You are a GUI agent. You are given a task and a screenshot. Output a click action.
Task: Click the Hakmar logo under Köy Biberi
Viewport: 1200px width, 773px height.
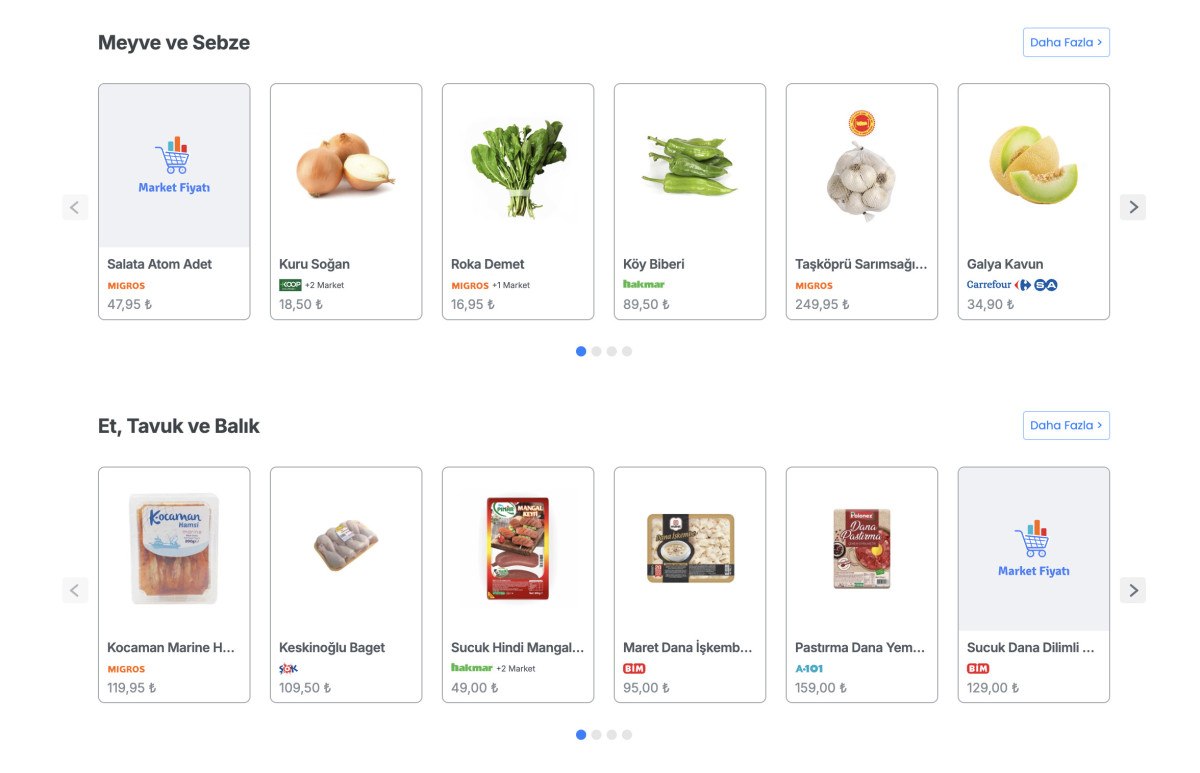tap(643, 285)
